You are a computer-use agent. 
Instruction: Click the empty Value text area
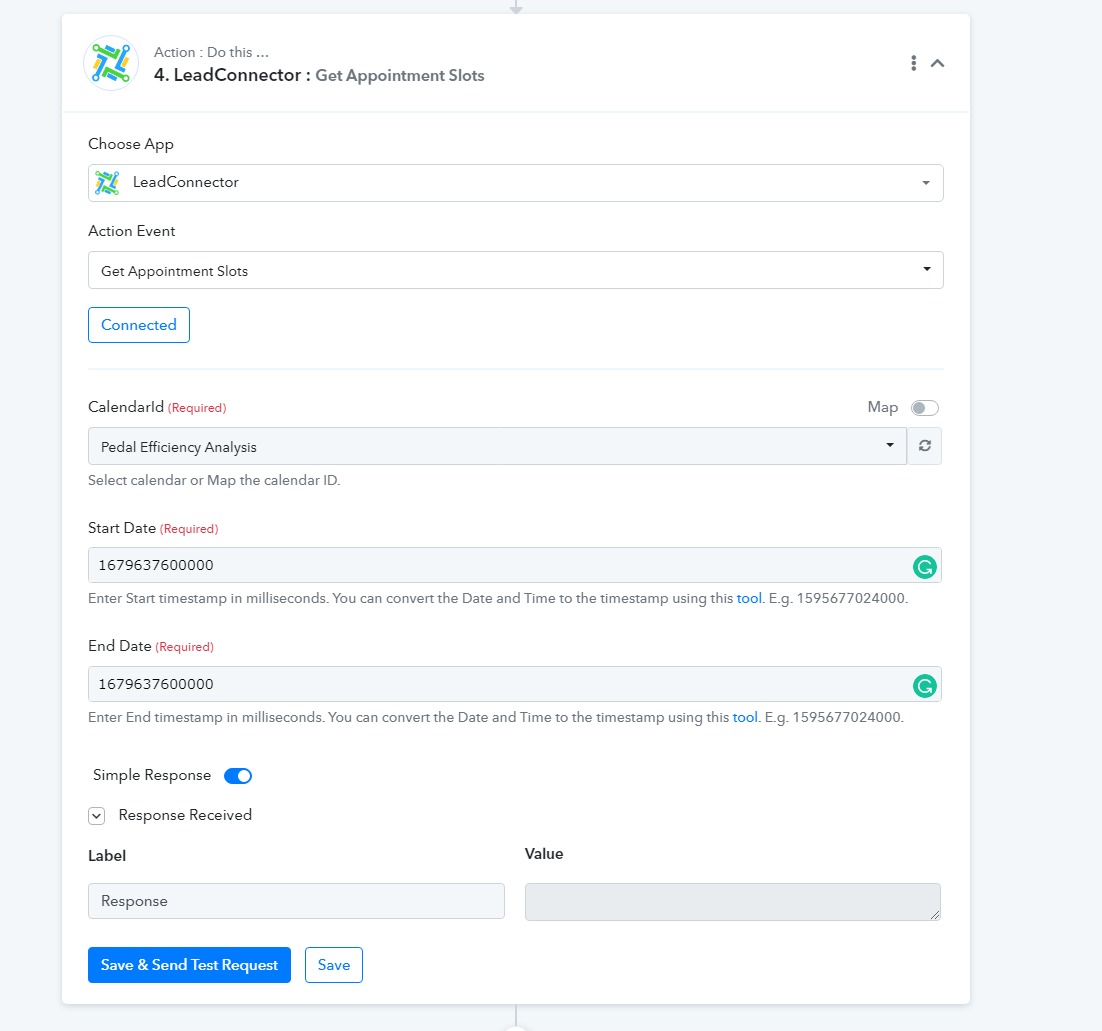click(x=732, y=902)
